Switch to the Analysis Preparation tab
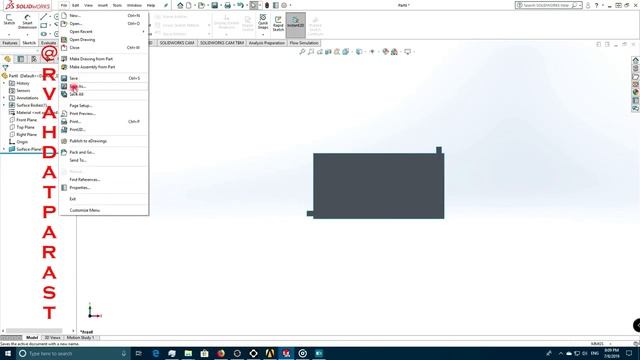This screenshot has width=640, height=360. [x=267, y=43]
